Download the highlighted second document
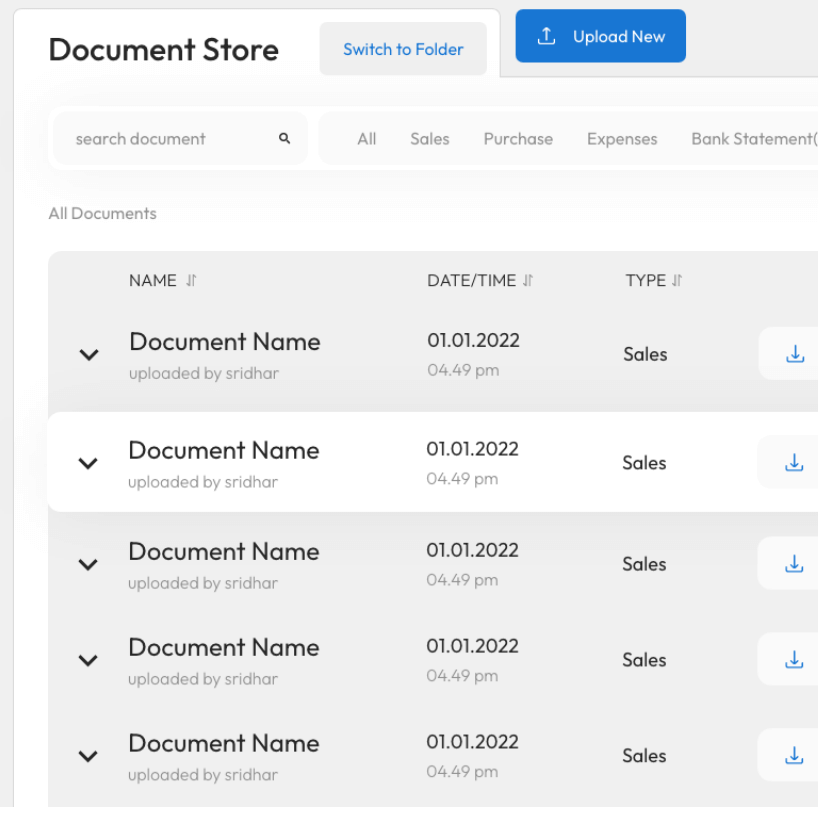 794,463
